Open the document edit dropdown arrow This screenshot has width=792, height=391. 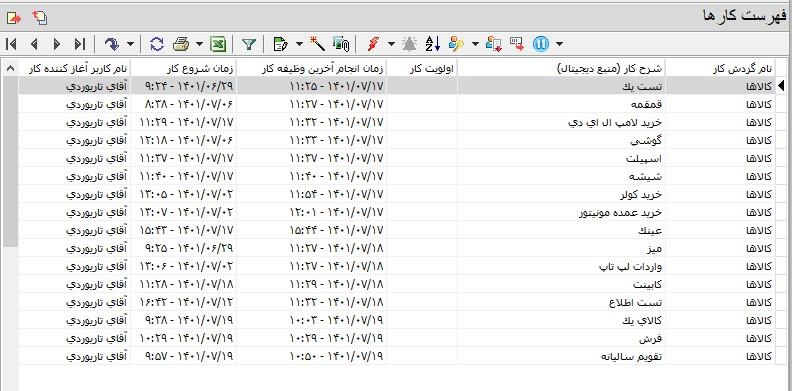click(x=299, y=44)
